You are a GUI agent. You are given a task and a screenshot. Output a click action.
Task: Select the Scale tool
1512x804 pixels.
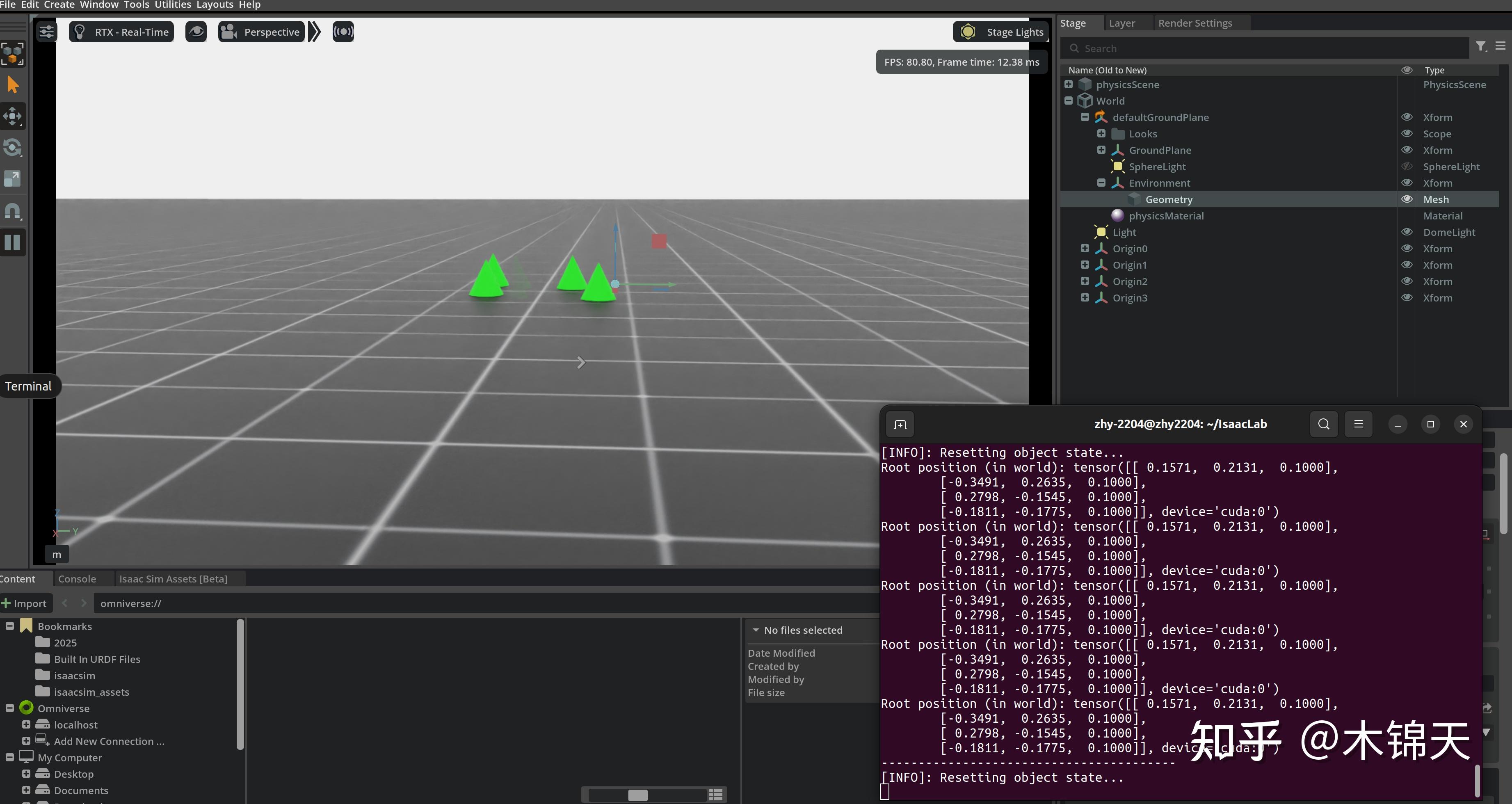[x=12, y=178]
